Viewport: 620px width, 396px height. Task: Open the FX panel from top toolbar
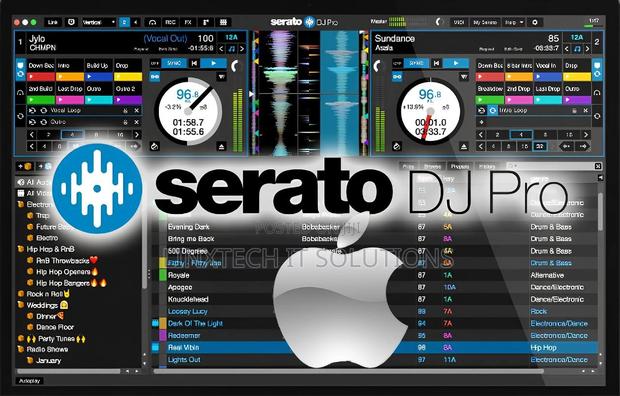(x=188, y=22)
